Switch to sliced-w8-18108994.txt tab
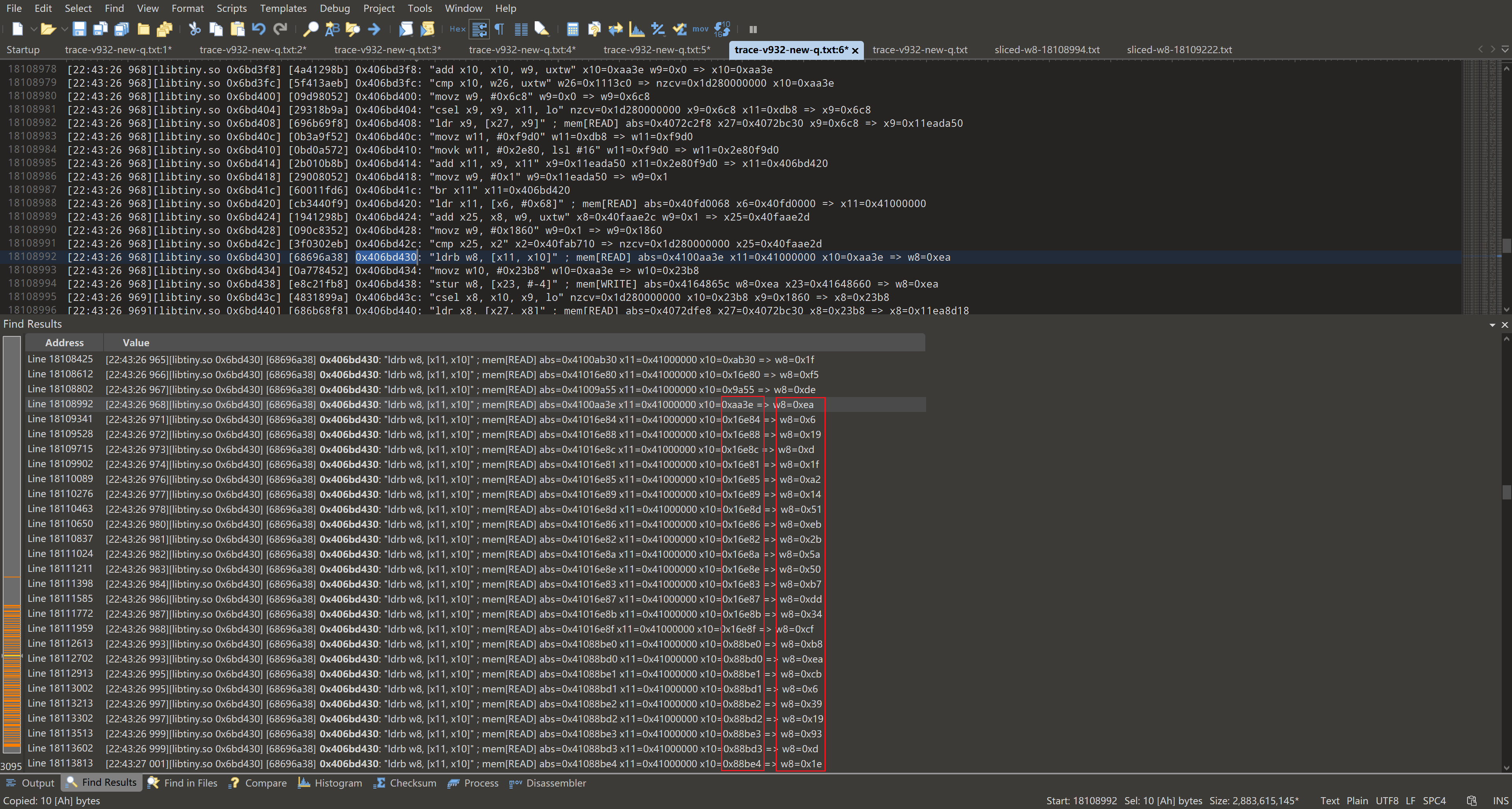 click(x=1047, y=50)
